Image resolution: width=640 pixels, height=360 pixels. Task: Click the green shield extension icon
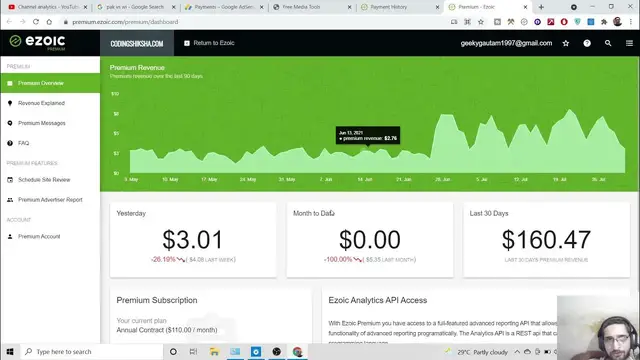[x=577, y=22]
